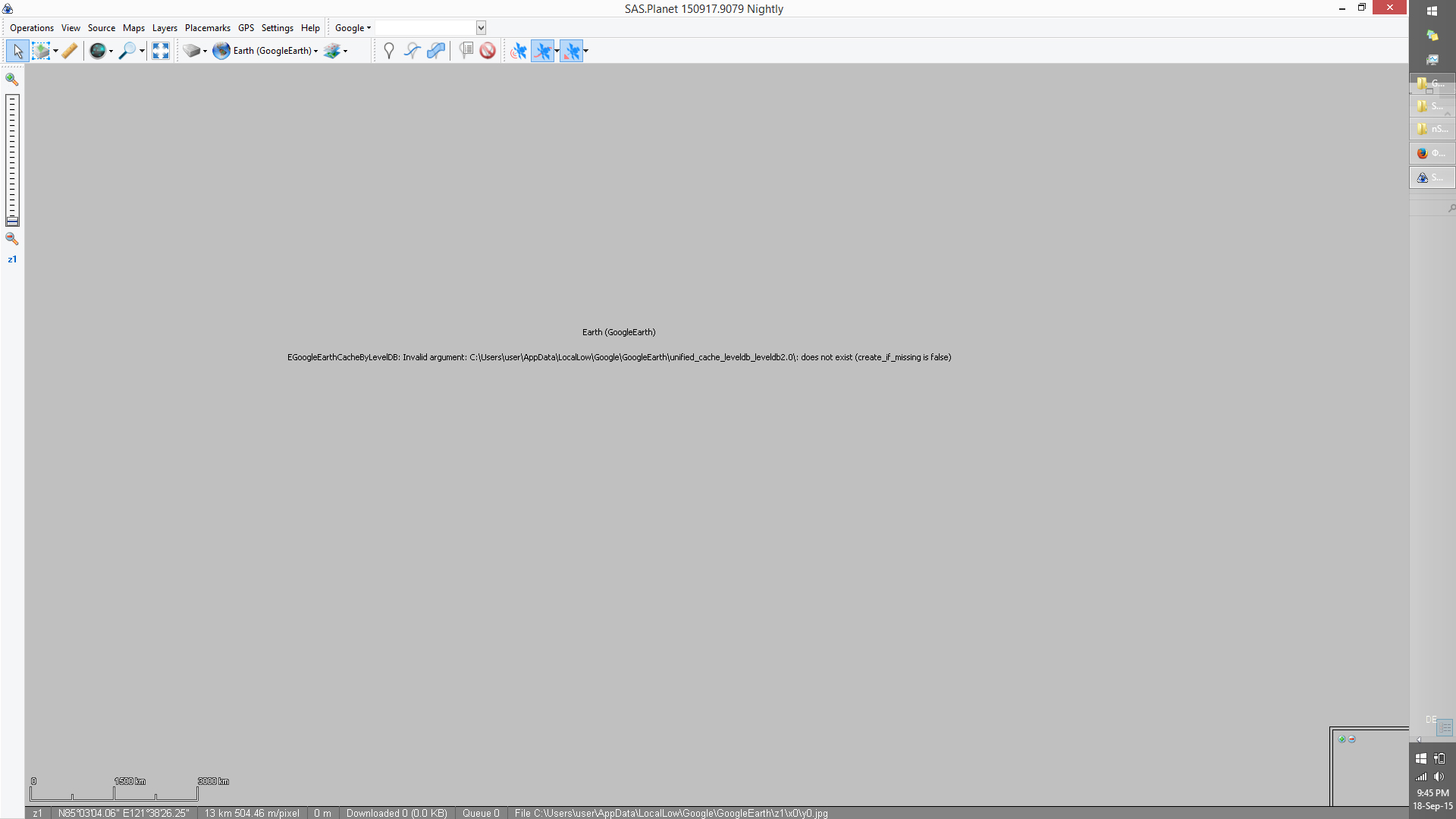Toggle full screen map view
Image resolution: width=1456 pixels, height=819 pixels.
click(161, 51)
